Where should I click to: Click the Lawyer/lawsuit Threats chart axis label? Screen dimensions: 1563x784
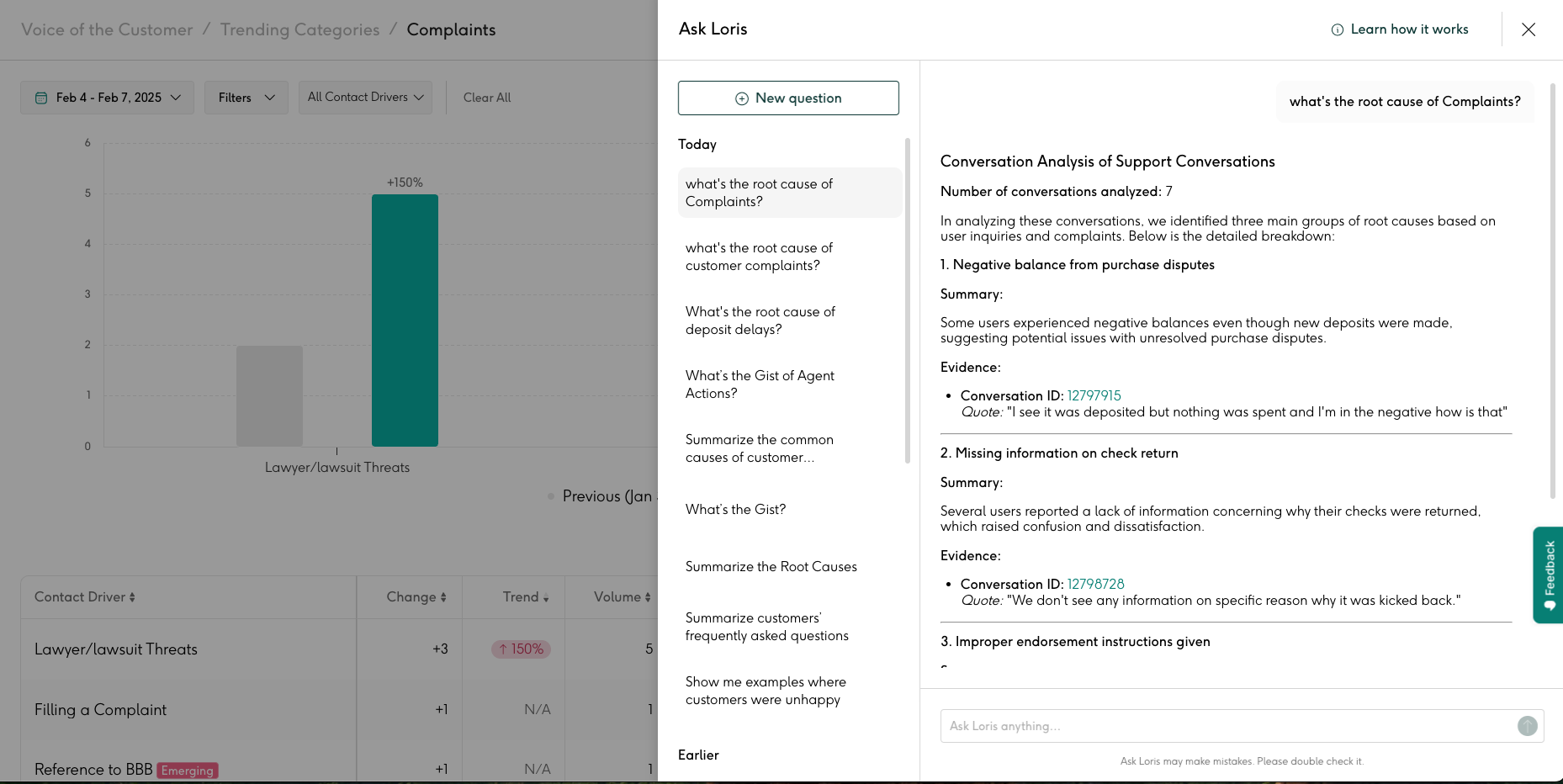coord(337,468)
